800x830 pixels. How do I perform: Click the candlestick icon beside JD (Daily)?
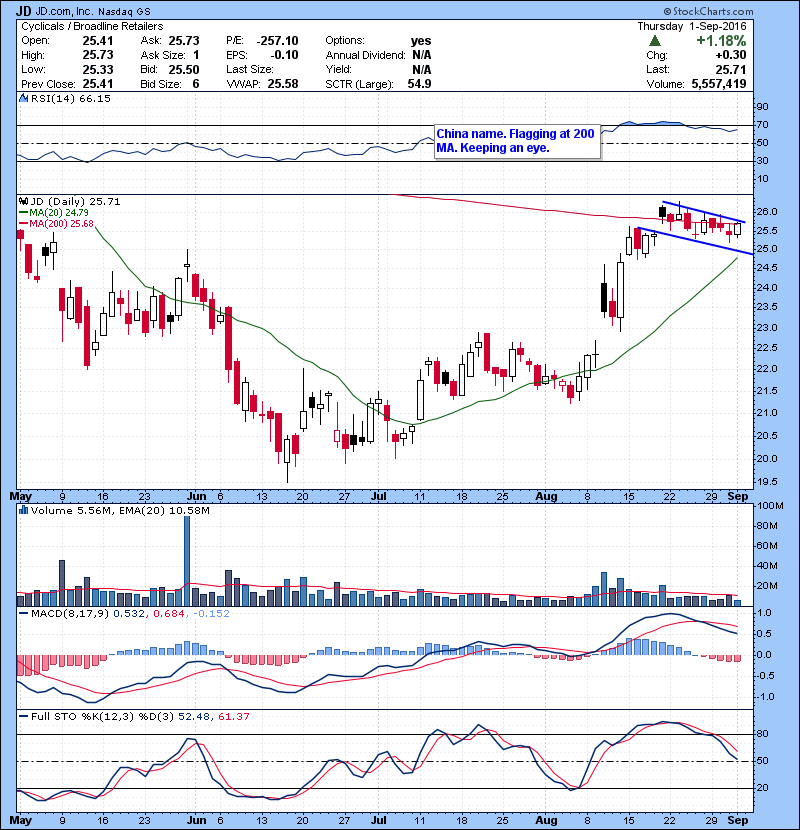[x=23, y=201]
